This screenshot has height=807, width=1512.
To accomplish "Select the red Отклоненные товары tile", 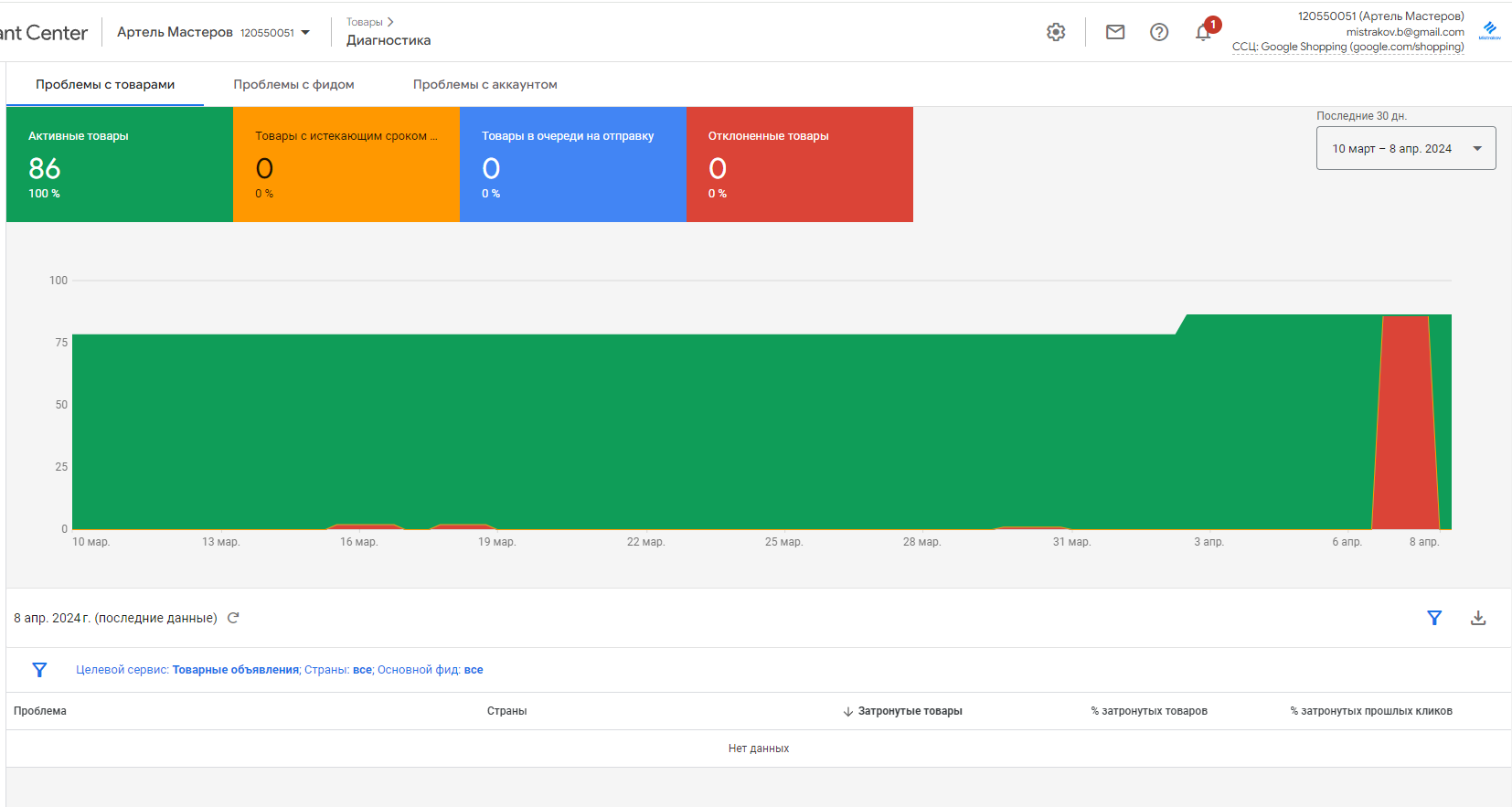I will (x=799, y=165).
